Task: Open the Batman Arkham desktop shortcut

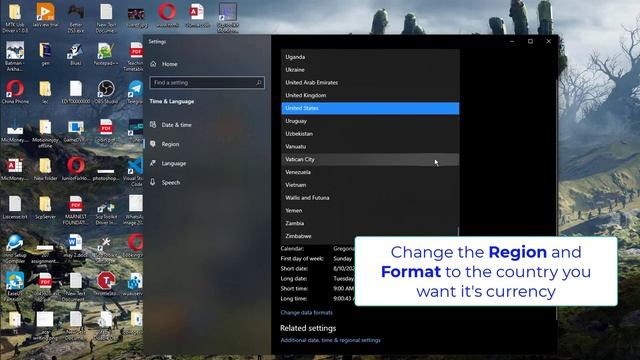Action: pos(15,56)
